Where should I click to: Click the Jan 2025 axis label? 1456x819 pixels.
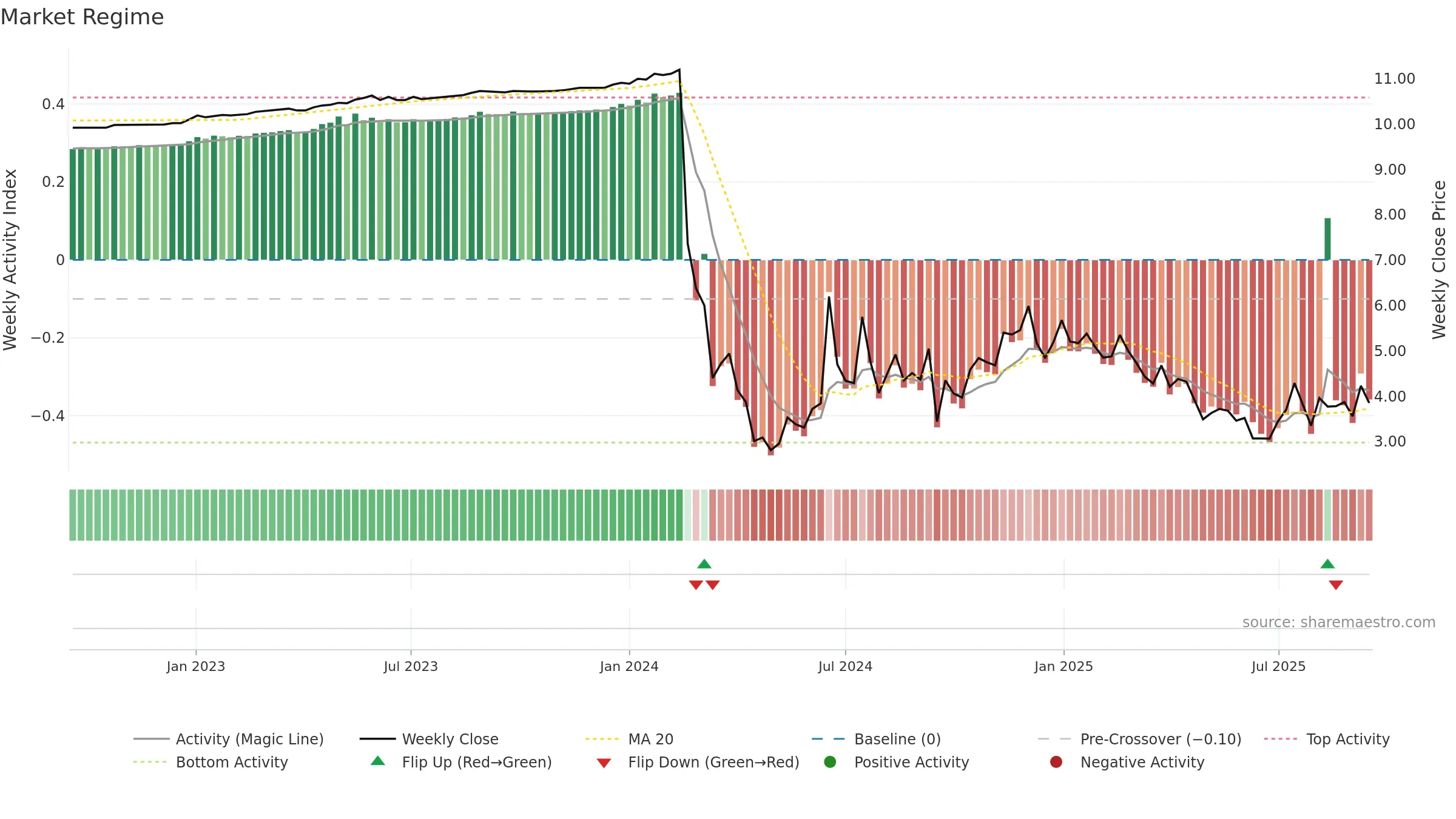(1063, 666)
